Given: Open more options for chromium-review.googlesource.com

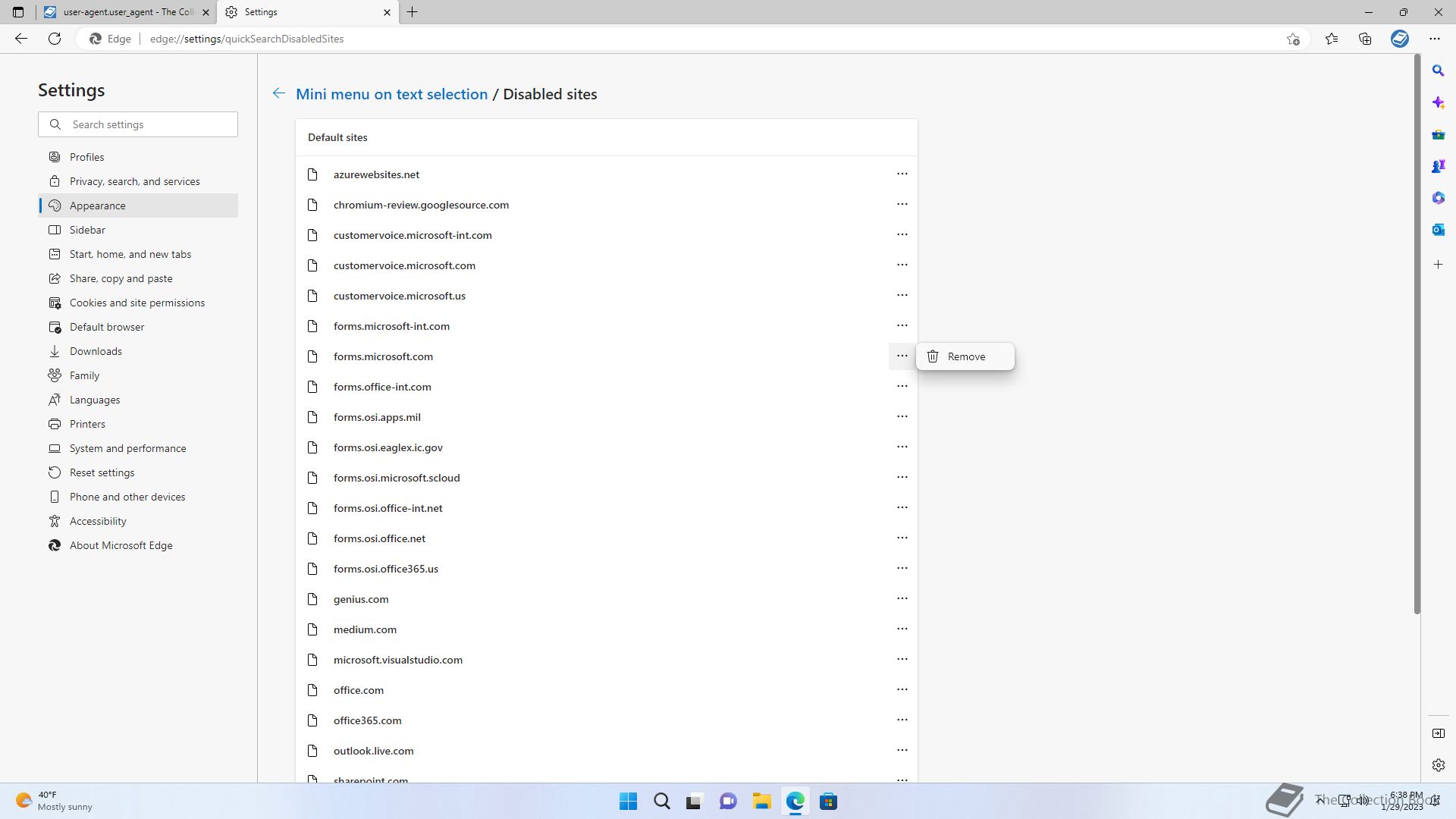Looking at the screenshot, I should pyautogui.click(x=902, y=204).
